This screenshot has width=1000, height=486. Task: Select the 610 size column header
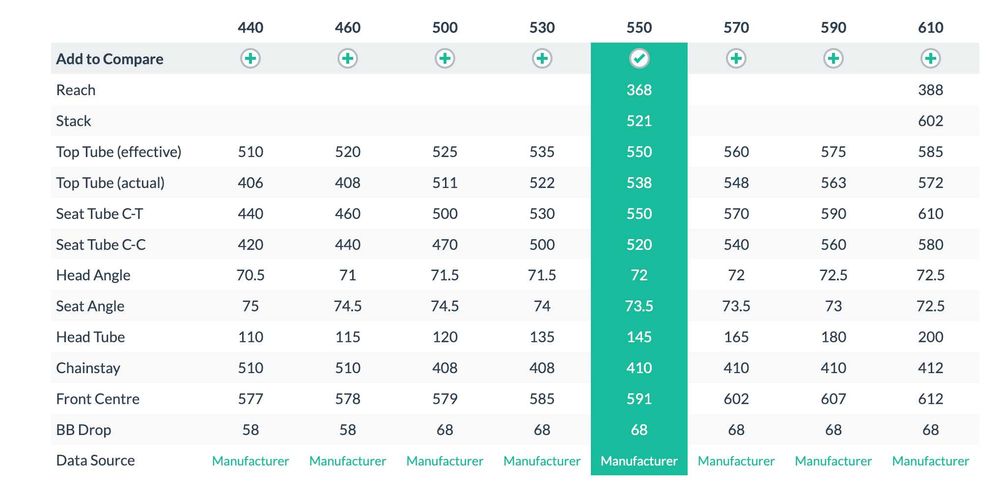pos(930,28)
